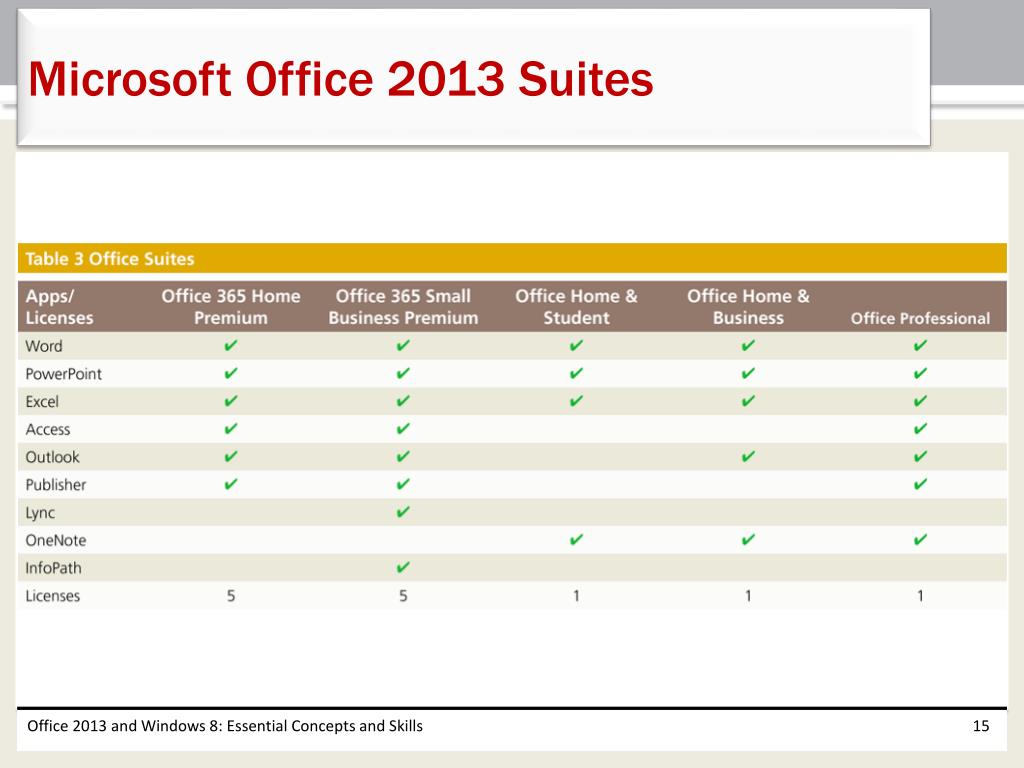Click PowerPoint checkmark under Office Professional

coord(920,374)
